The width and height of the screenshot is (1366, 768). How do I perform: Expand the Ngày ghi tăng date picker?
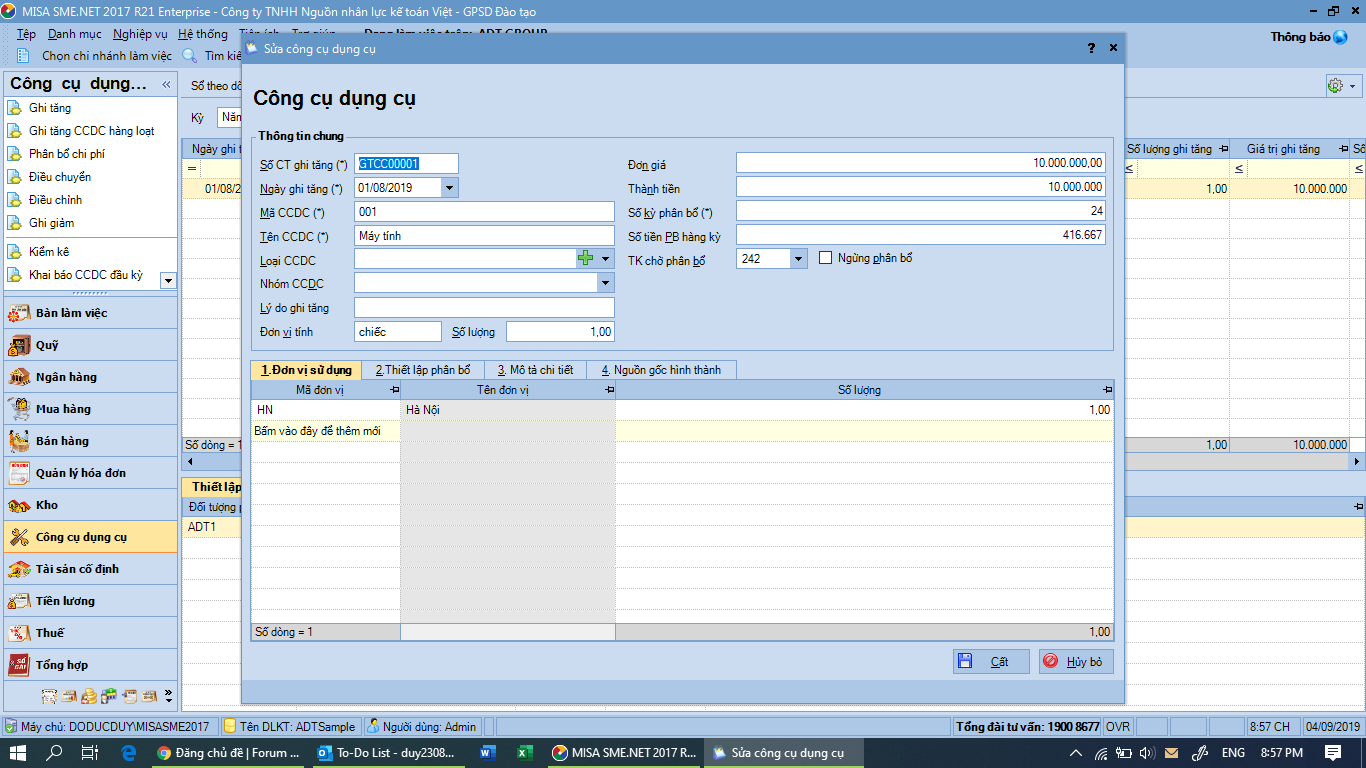coord(449,187)
